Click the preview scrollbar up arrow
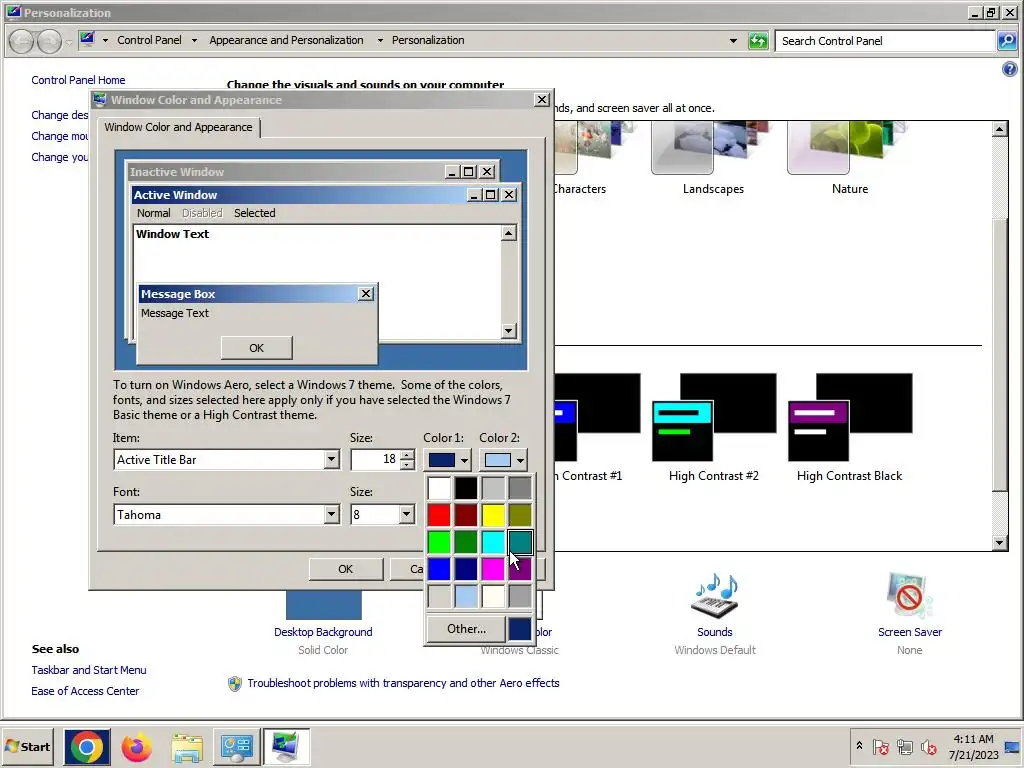Viewport: 1024px width, 768px height. [x=509, y=233]
